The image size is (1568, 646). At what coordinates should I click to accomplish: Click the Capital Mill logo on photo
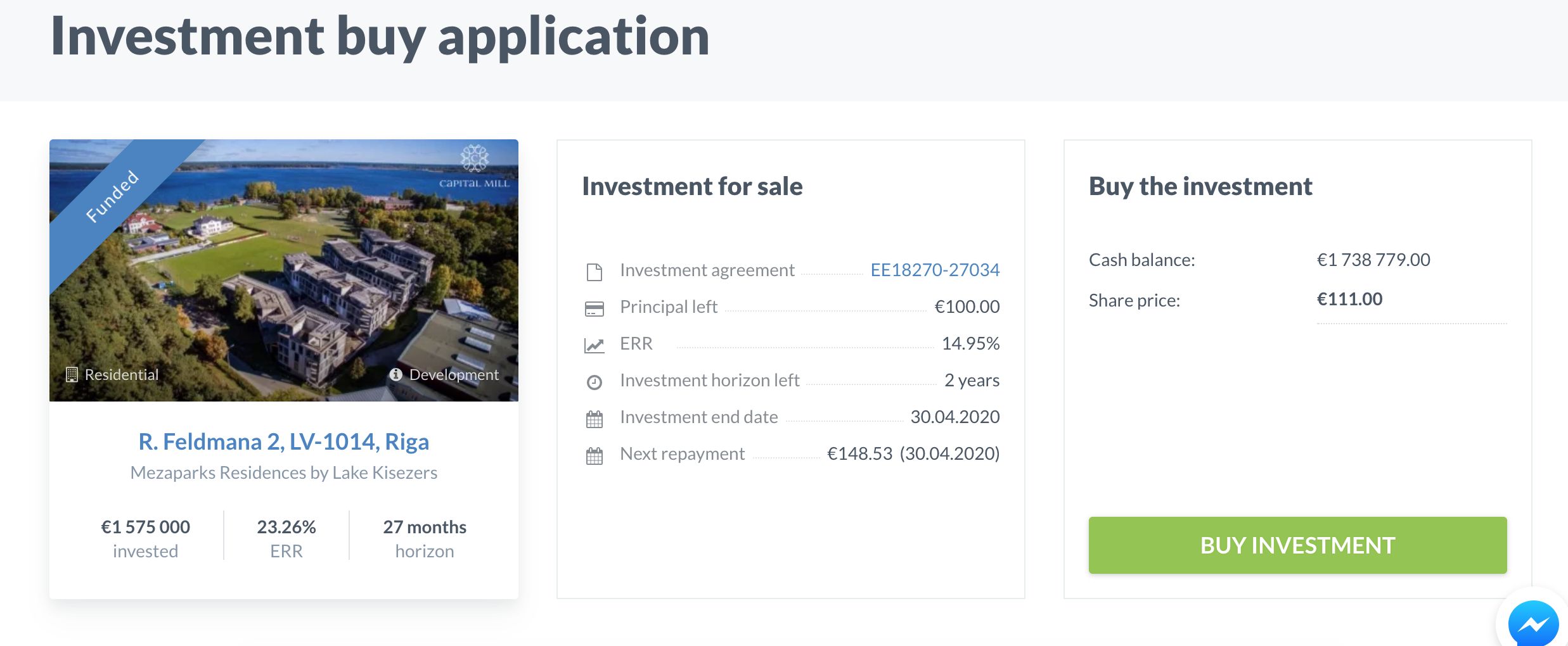click(x=475, y=167)
